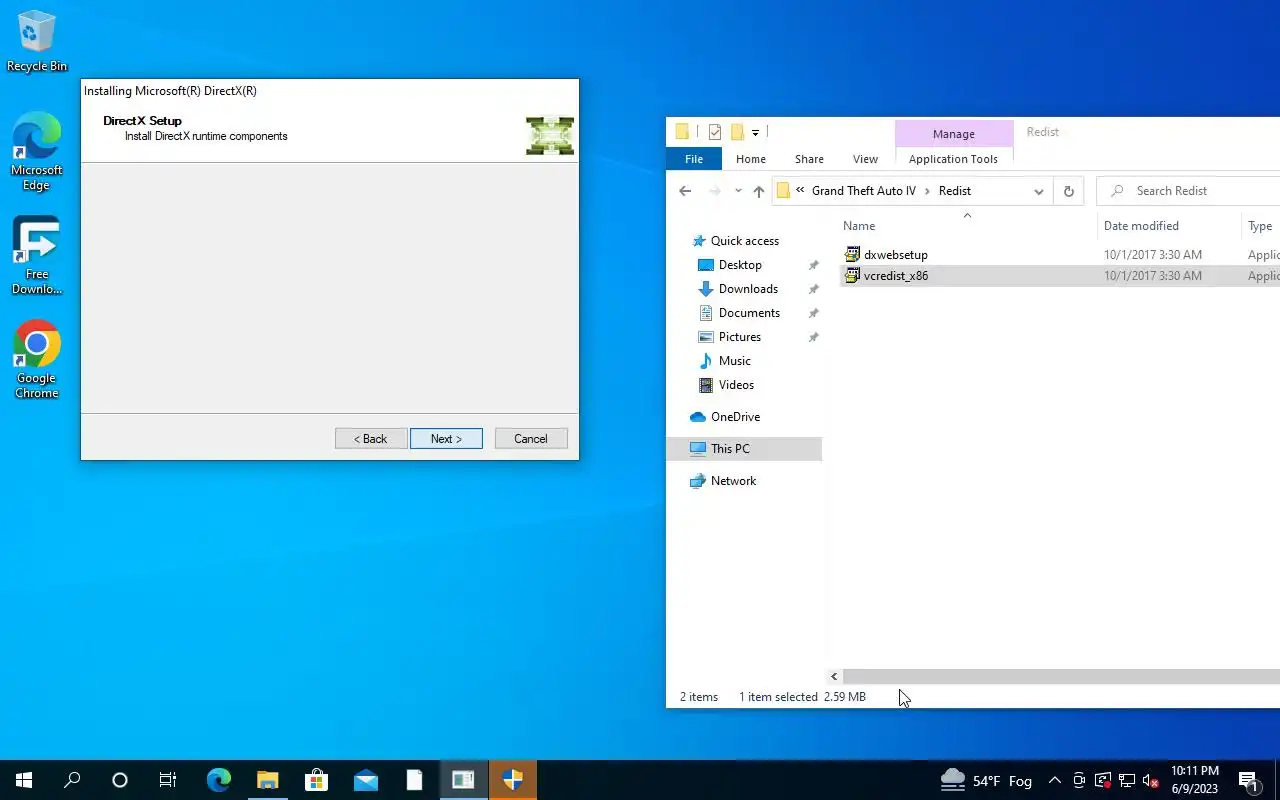The height and width of the screenshot is (800, 1280).
Task: Go up one folder level
Action: point(758,191)
